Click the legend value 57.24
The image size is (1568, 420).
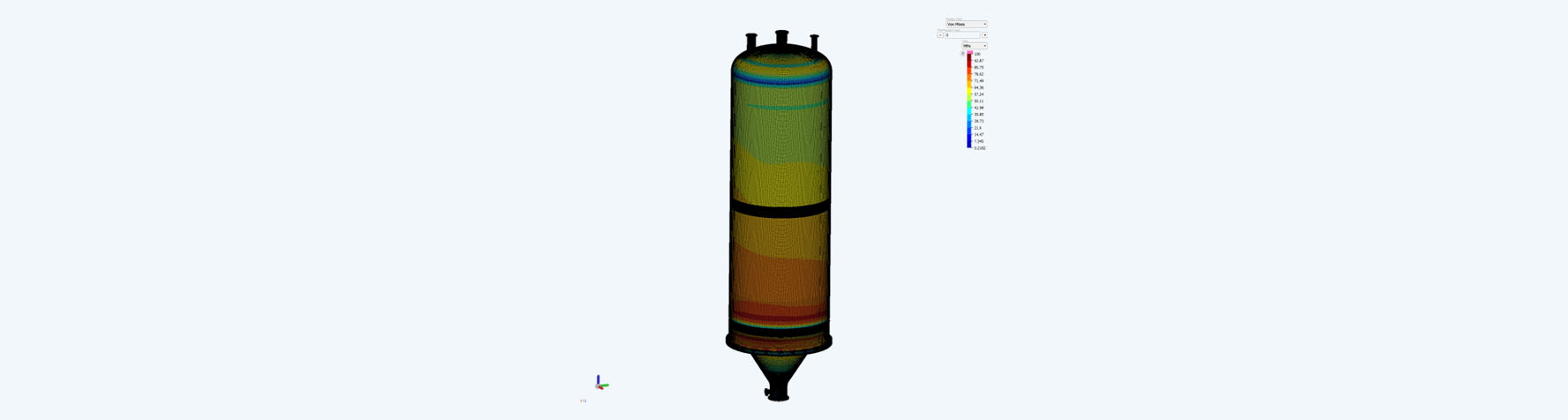[x=978, y=94]
